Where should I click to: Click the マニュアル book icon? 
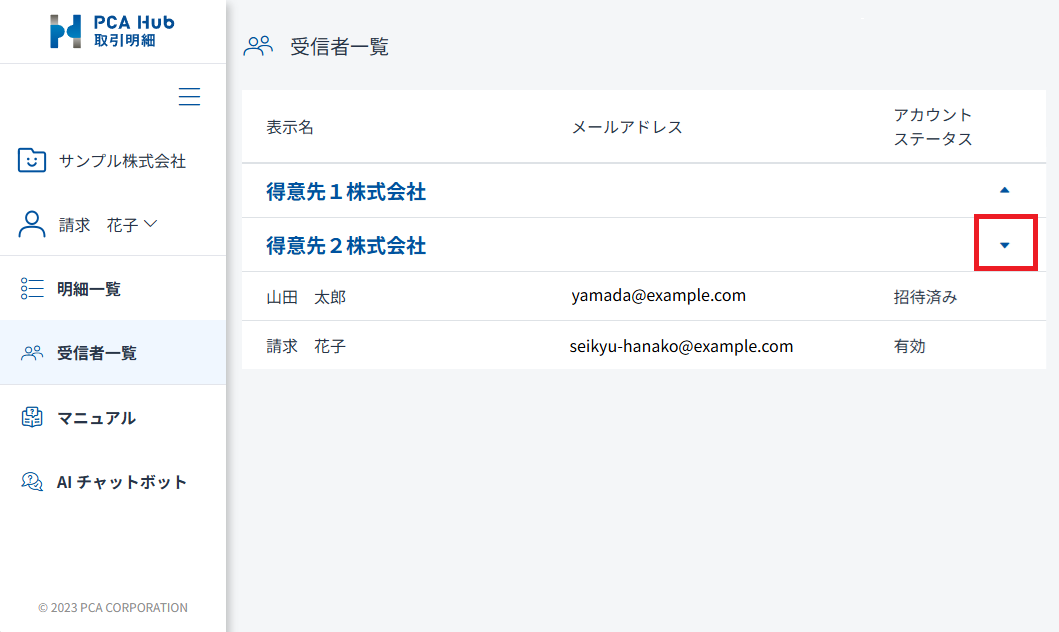[x=32, y=417]
